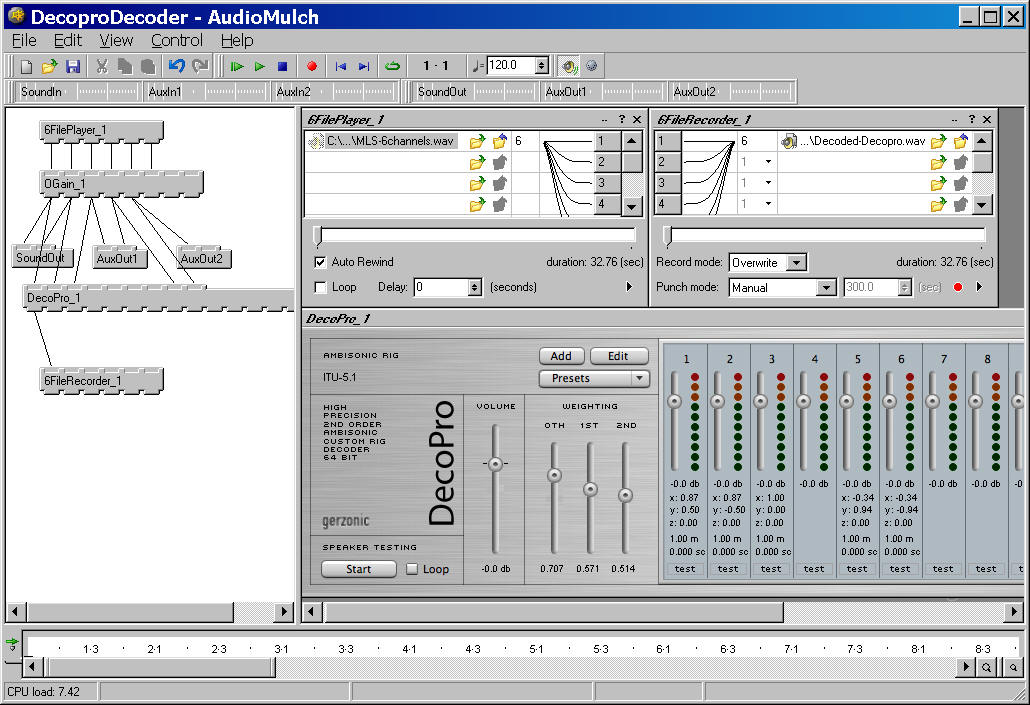Screen dimensions: 1030x705
Task: Click the Play from start icon
Action: 237,66
